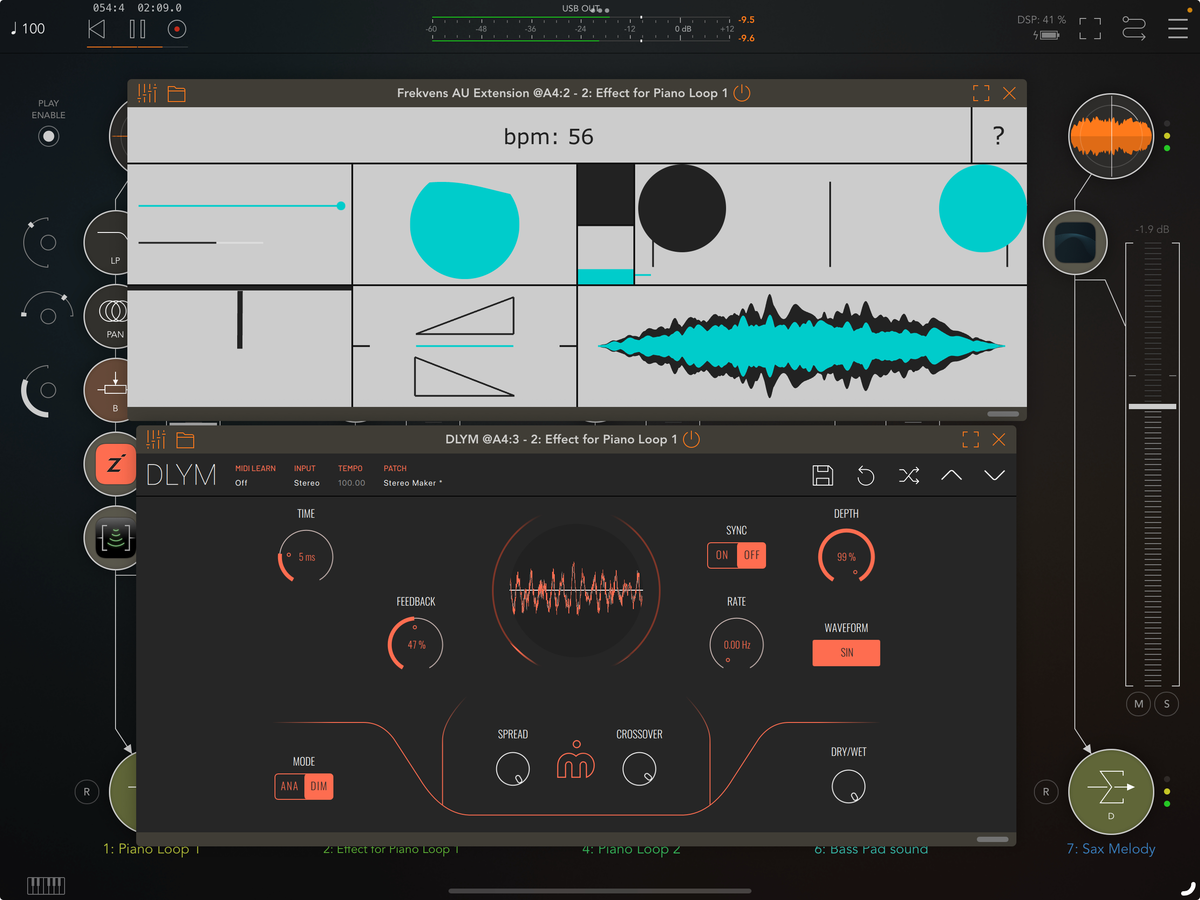
Task: Click the DLYM center logo icon
Action: point(576,759)
